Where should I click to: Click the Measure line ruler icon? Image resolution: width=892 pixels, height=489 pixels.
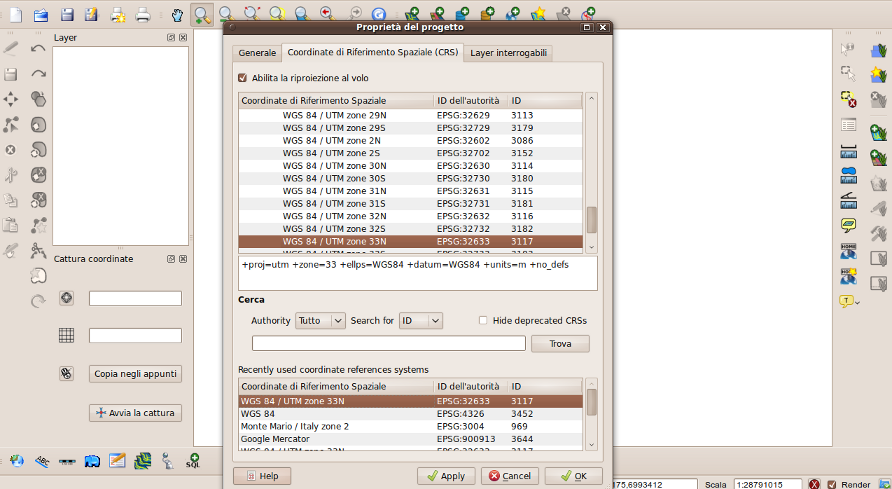coord(848,151)
